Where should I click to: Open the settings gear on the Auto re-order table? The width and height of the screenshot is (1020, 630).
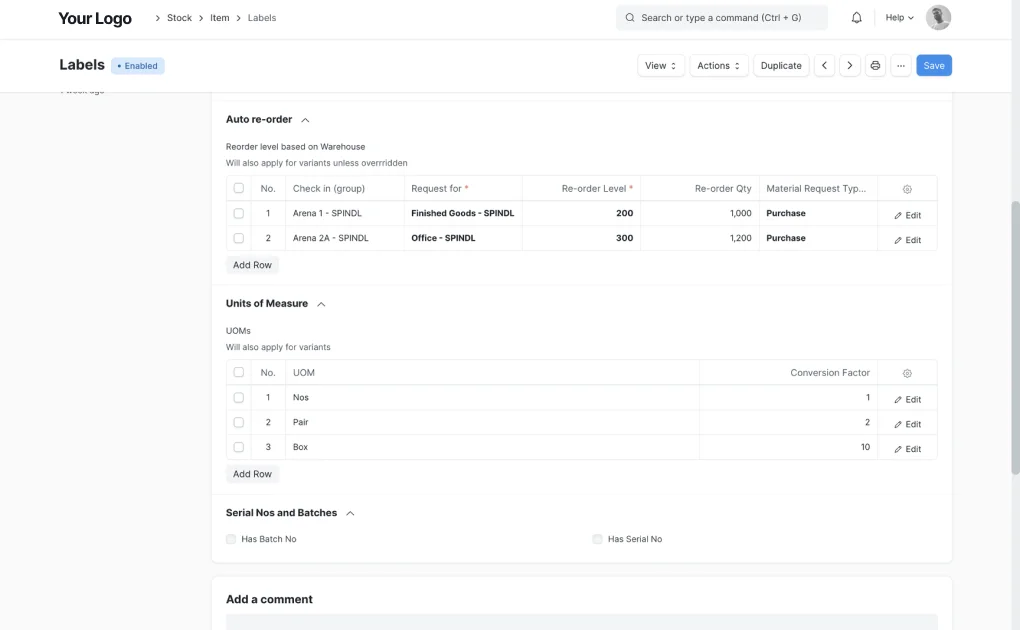click(906, 188)
